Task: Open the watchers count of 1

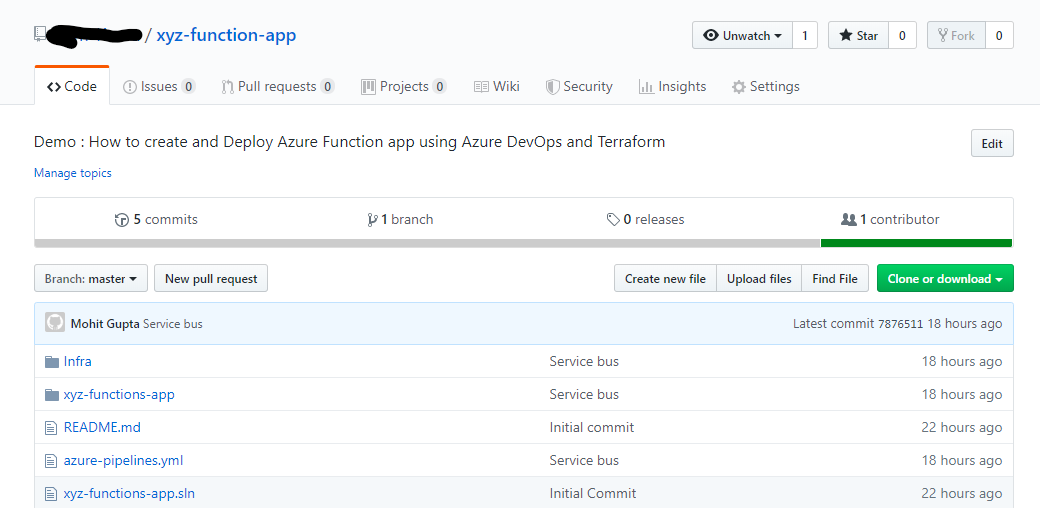Action: tap(805, 36)
